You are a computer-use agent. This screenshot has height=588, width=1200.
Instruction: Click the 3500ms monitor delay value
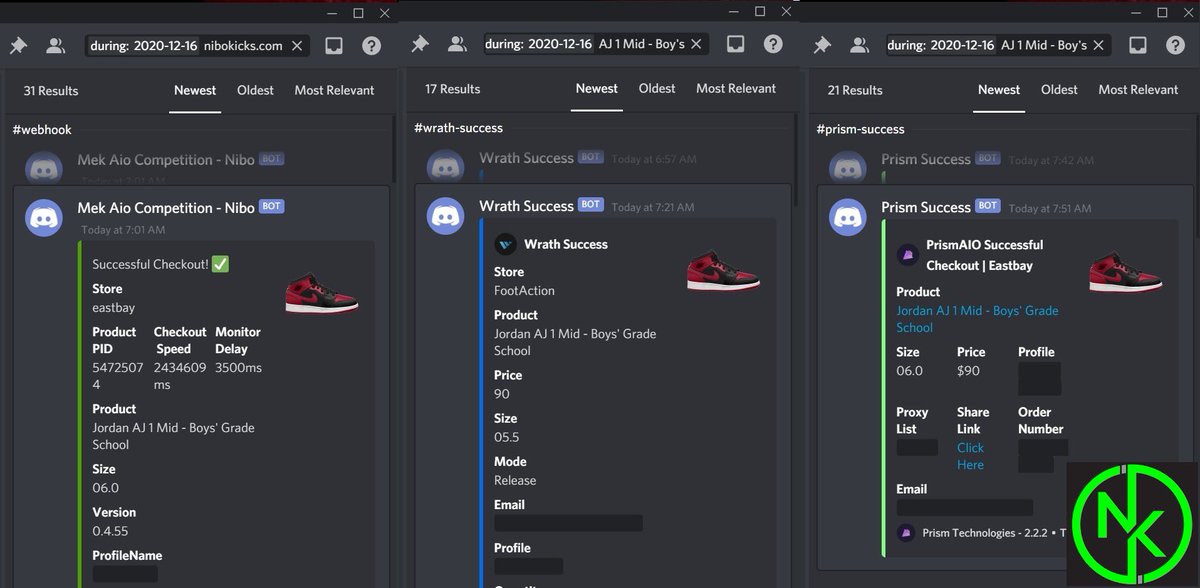[238, 368]
